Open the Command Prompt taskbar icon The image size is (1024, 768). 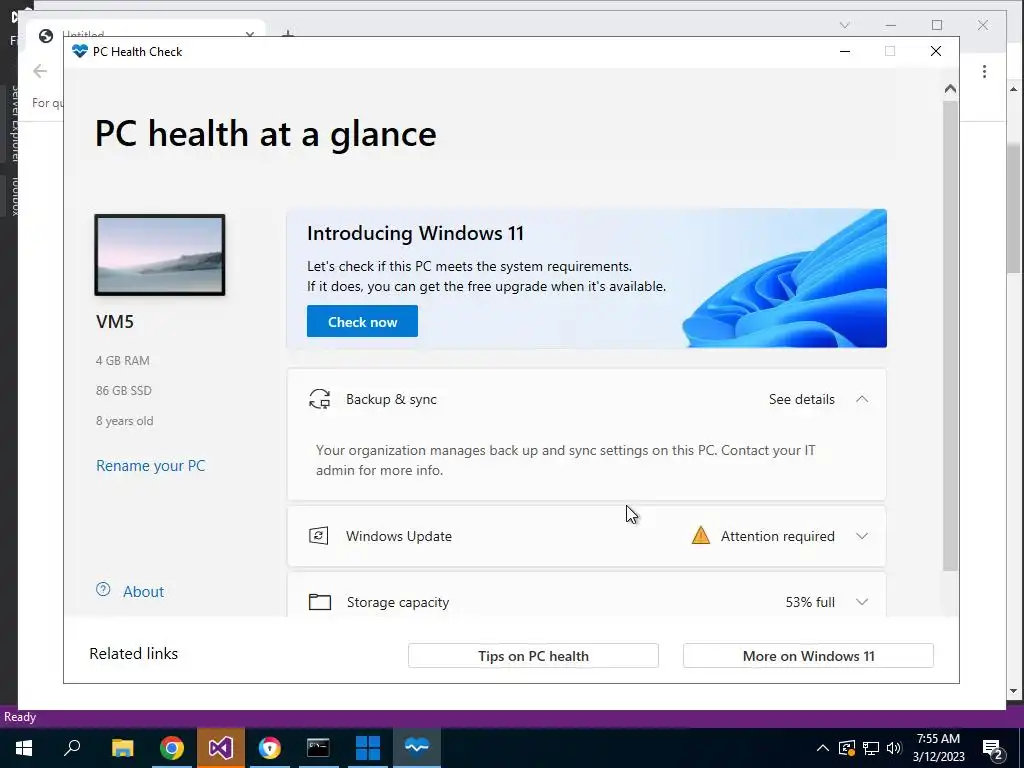click(x=318, y=748)
